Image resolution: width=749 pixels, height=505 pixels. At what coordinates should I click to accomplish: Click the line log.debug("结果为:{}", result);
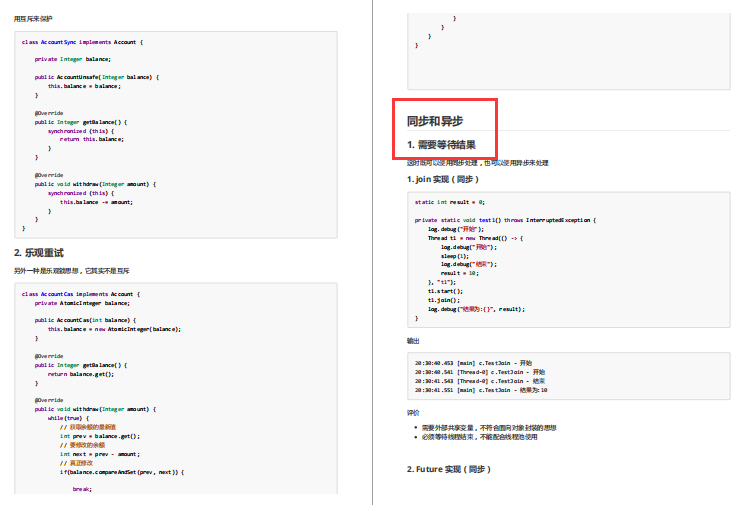coord(476,310)
